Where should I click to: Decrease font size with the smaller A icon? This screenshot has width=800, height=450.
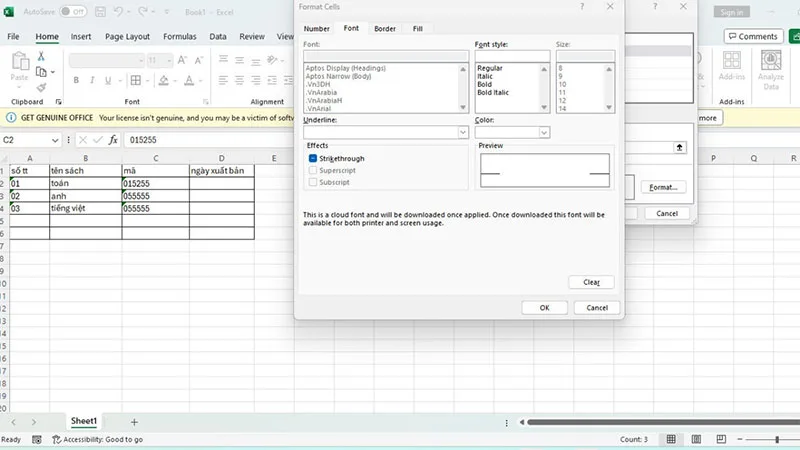(x=199, y=60)
